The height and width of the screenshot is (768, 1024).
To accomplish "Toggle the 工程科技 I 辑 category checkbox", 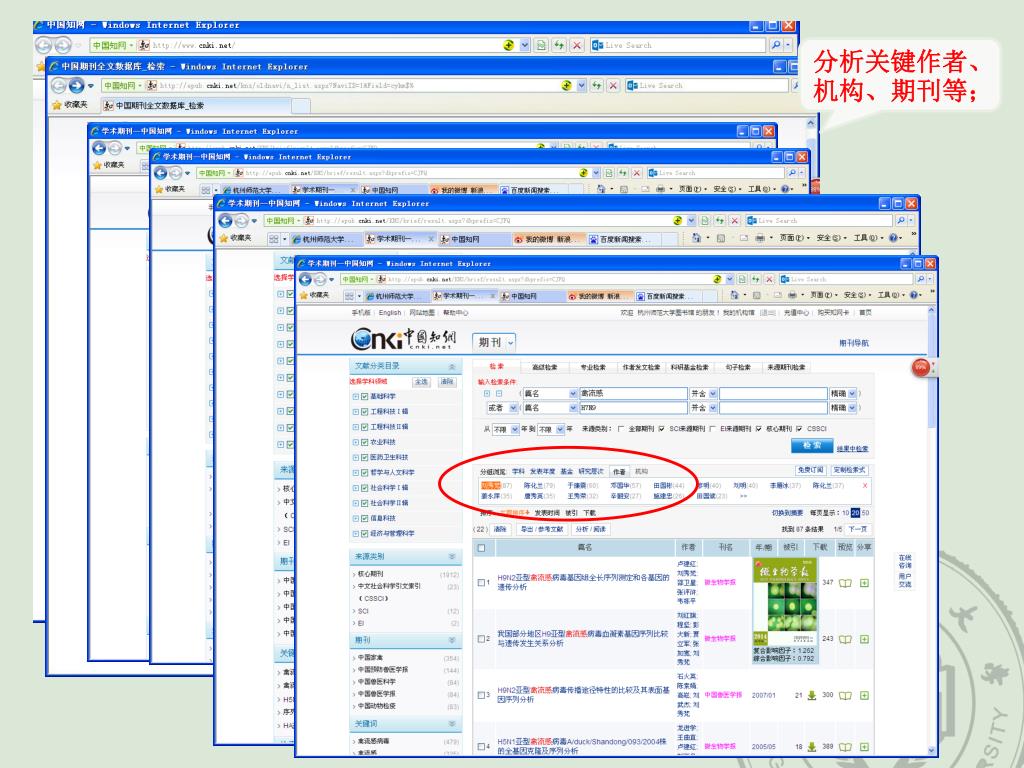I will point(365,412).
